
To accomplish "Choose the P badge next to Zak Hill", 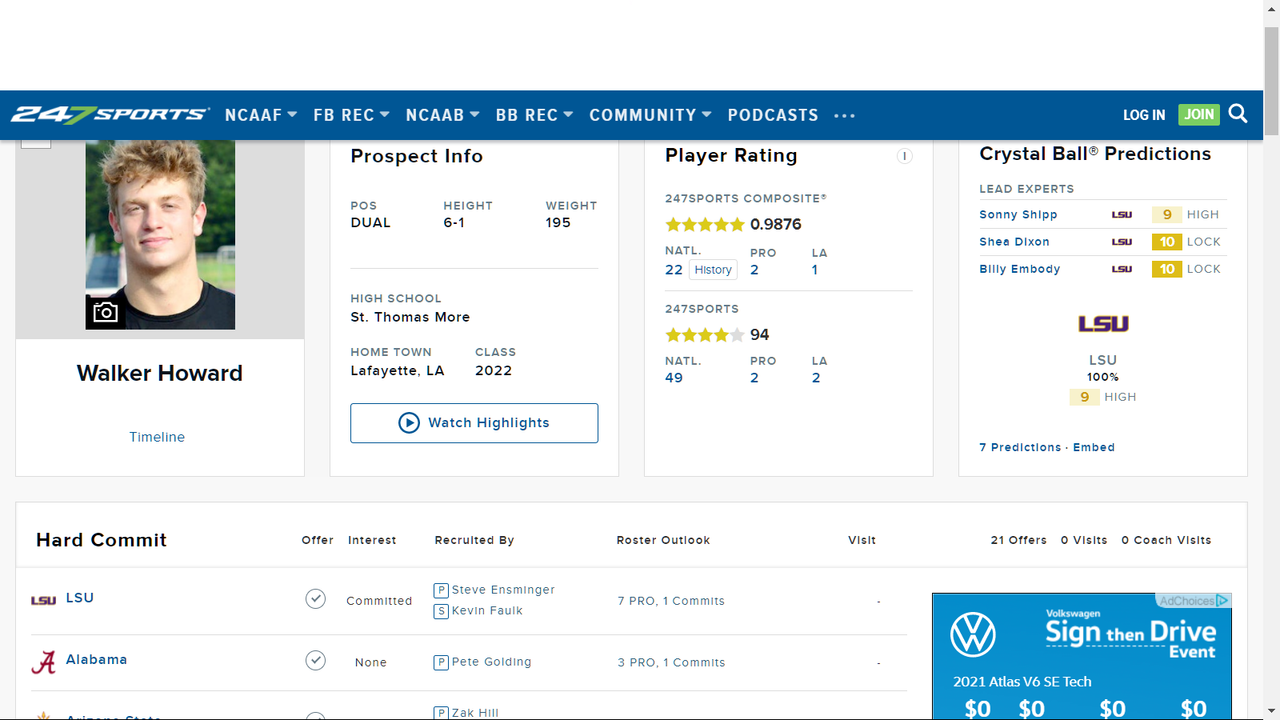I will click(x=441, y=713).
